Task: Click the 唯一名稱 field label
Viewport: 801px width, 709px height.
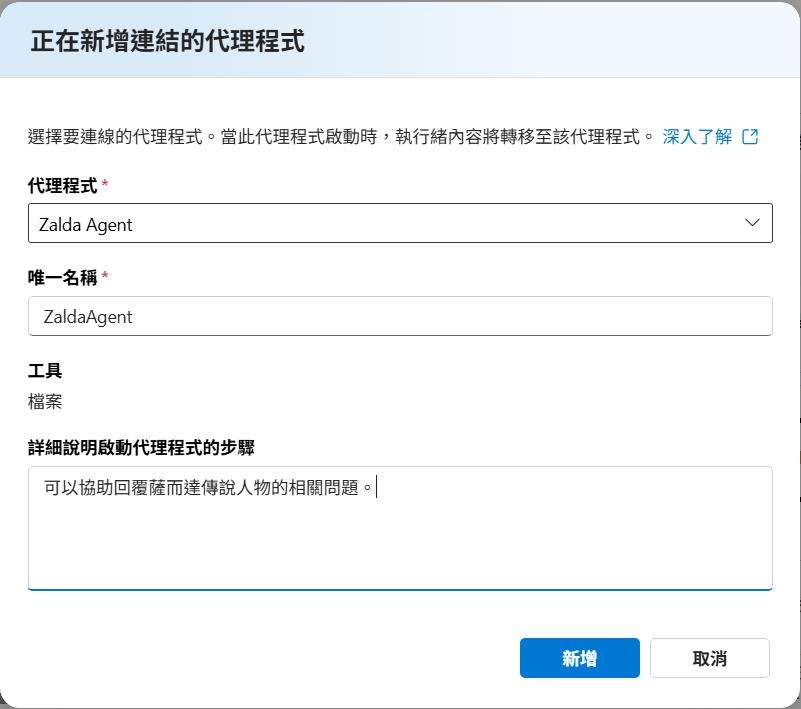Action: (62, 277)
